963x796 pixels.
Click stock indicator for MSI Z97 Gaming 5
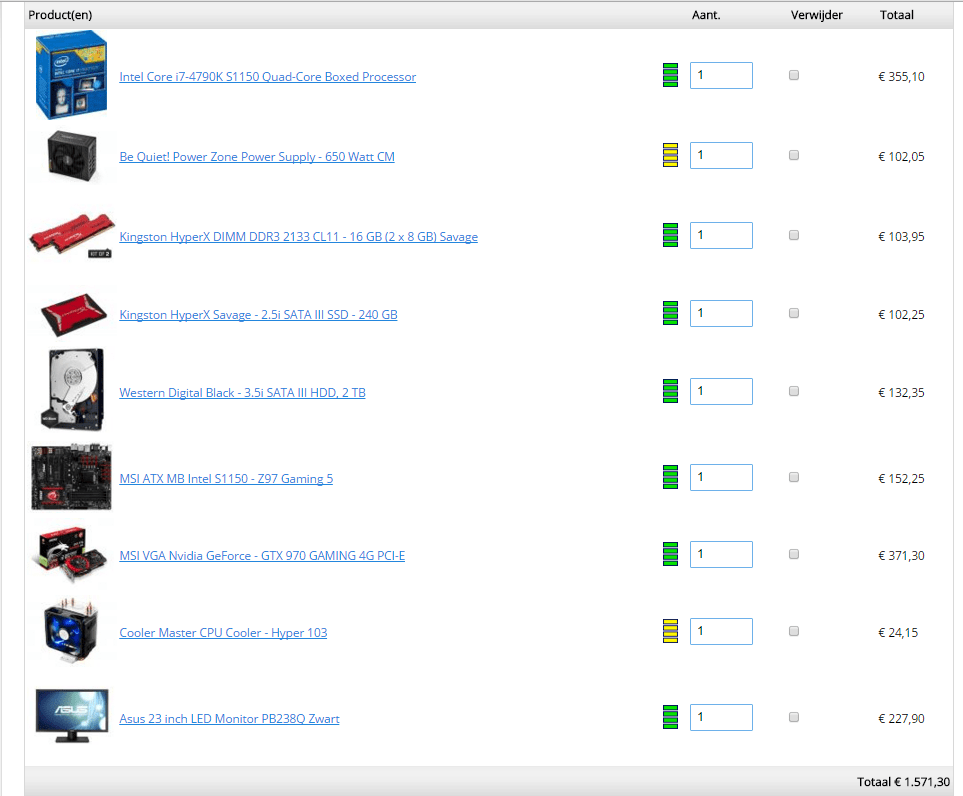coord(670,477)
